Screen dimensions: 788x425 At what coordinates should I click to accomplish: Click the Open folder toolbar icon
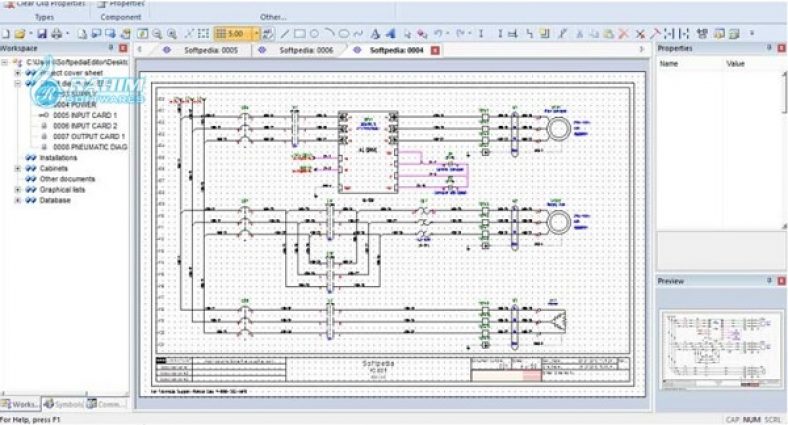tap(20, 34)
